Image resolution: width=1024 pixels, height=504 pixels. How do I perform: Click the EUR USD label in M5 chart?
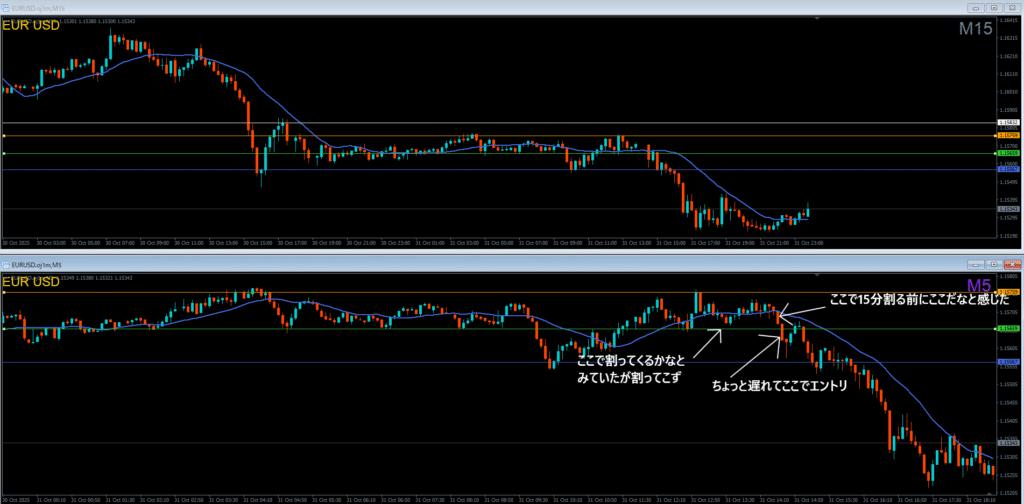click(31, 282)
